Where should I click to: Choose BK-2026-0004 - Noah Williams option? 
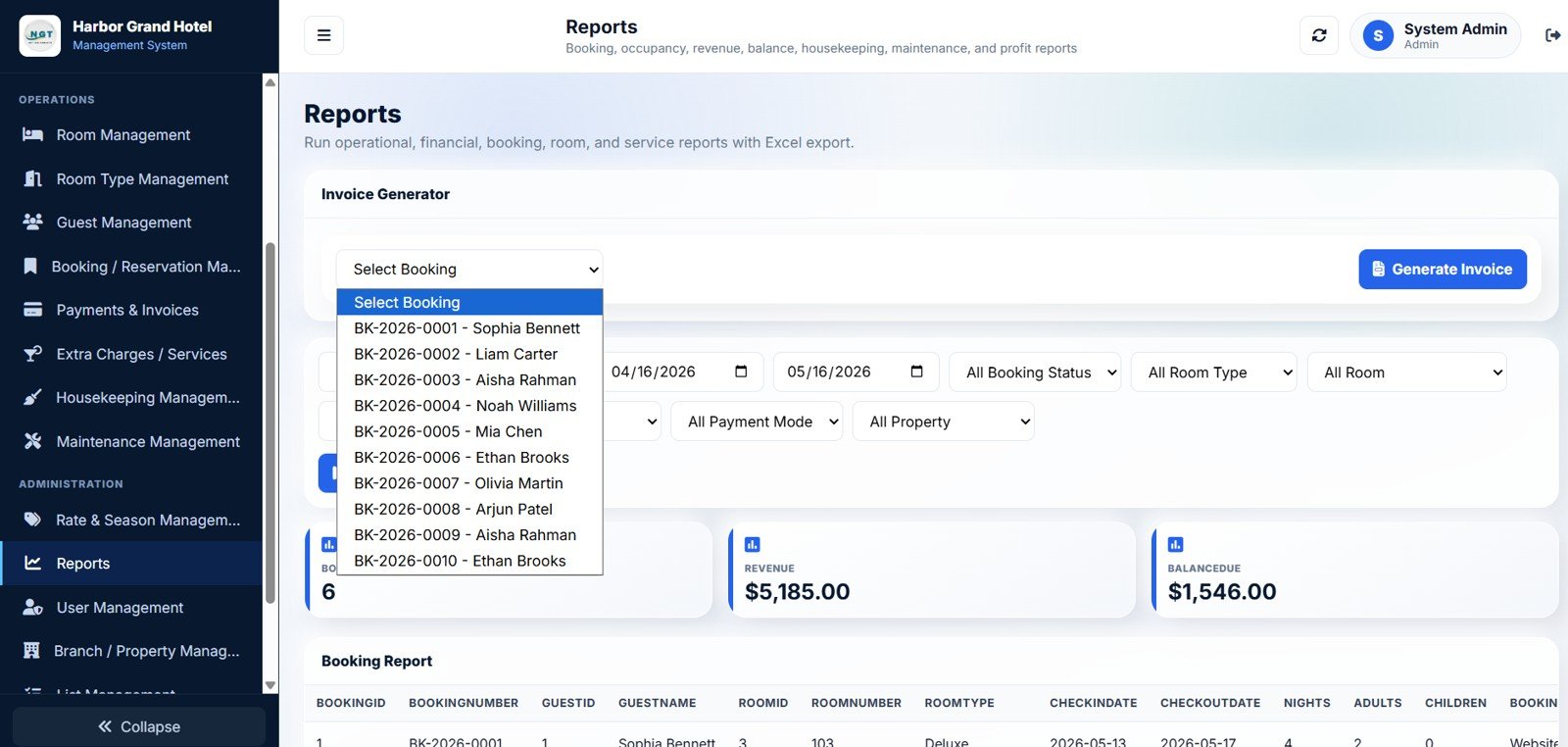click(469, 405)
